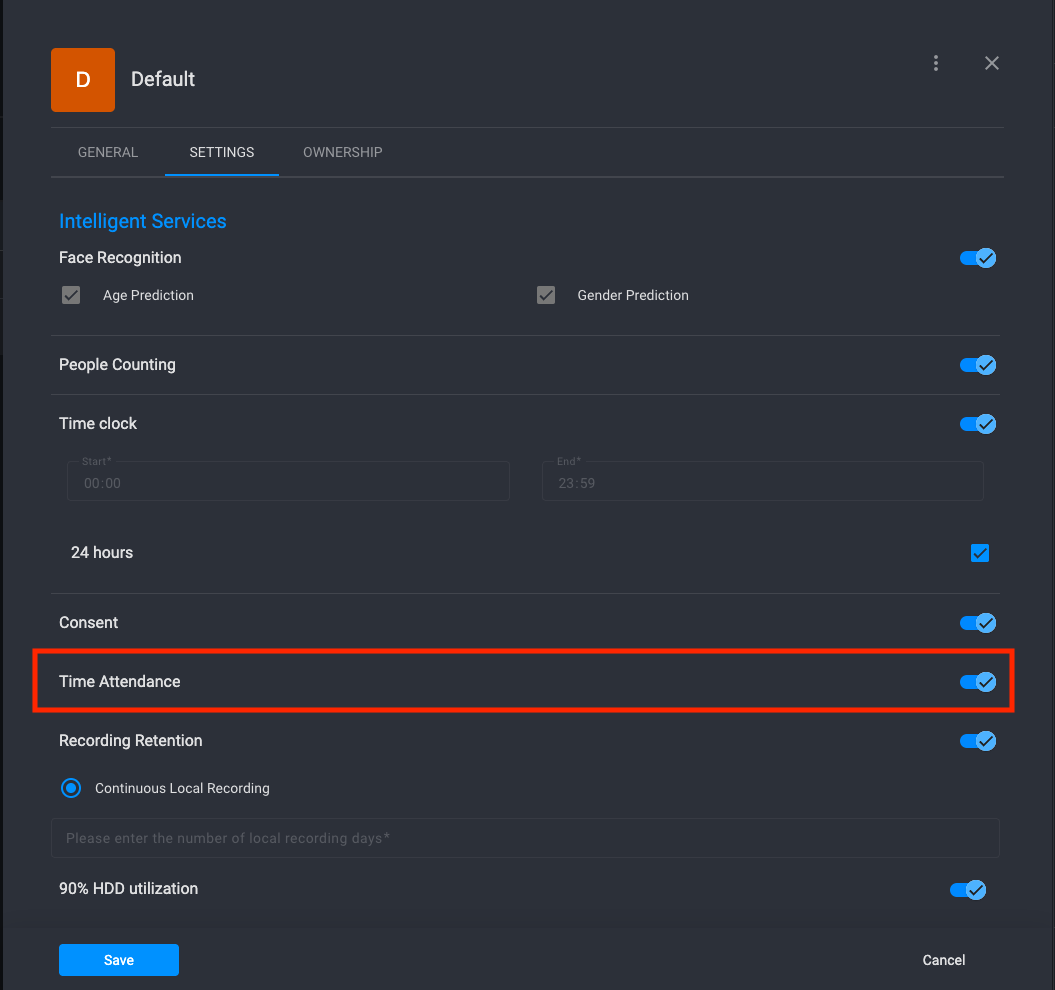Click the Time Attendance label
Image resolution: width=1055 pixels, height=990 pixels.
pyautogui.click(x=120, y=682)
